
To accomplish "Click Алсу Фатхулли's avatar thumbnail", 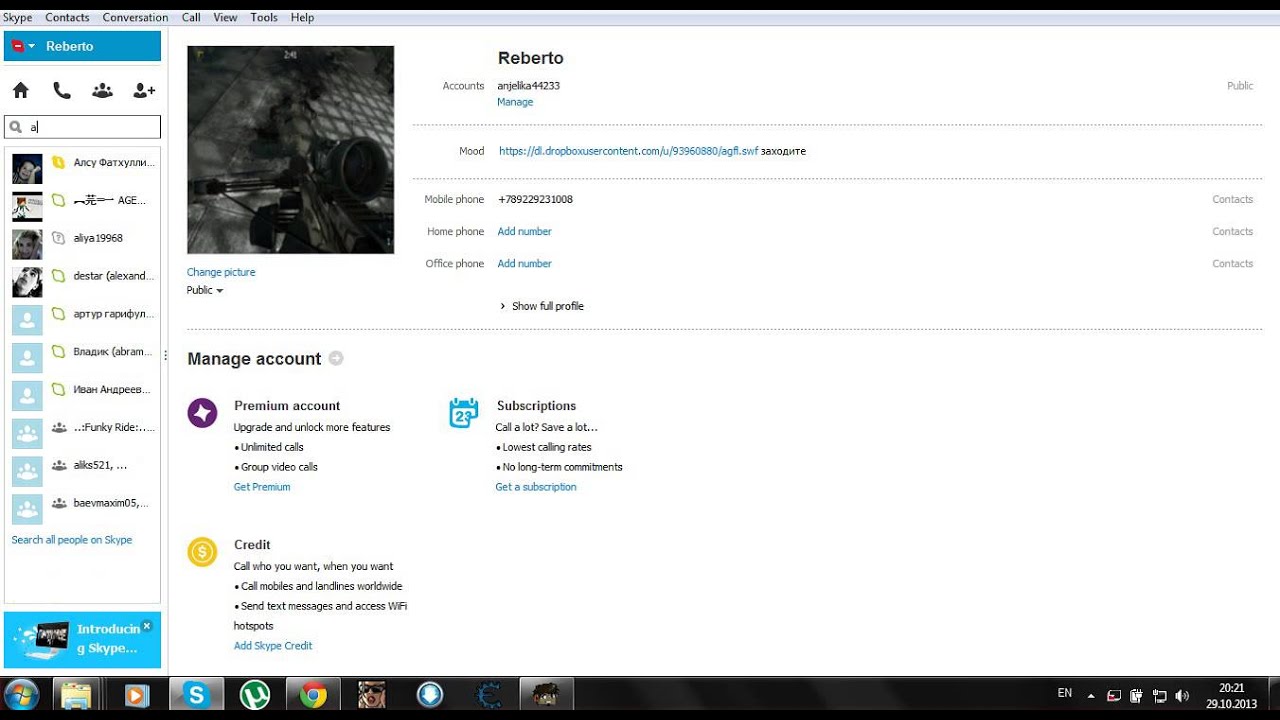I will [27, 168].
